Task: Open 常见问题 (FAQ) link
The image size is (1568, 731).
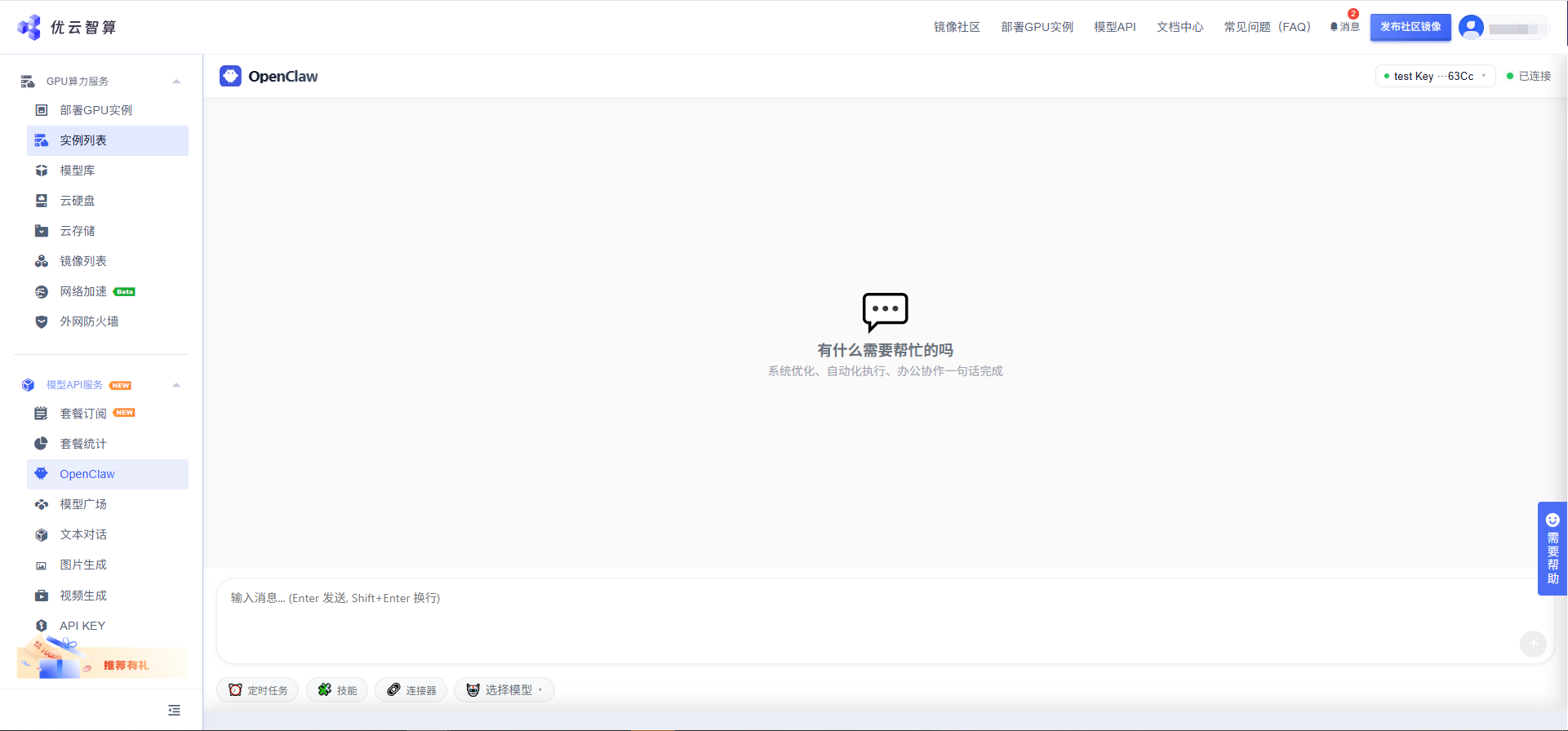Action: click(x=1267, y=27)
